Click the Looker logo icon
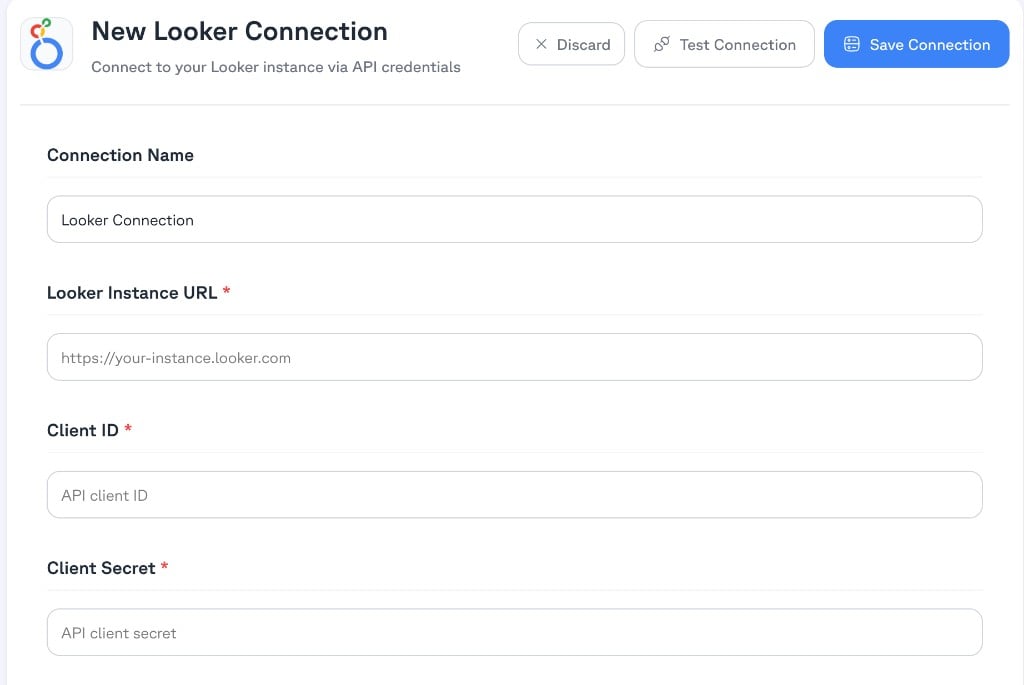1024x685 pixels. pyautogui.click(x=46, y=44)
